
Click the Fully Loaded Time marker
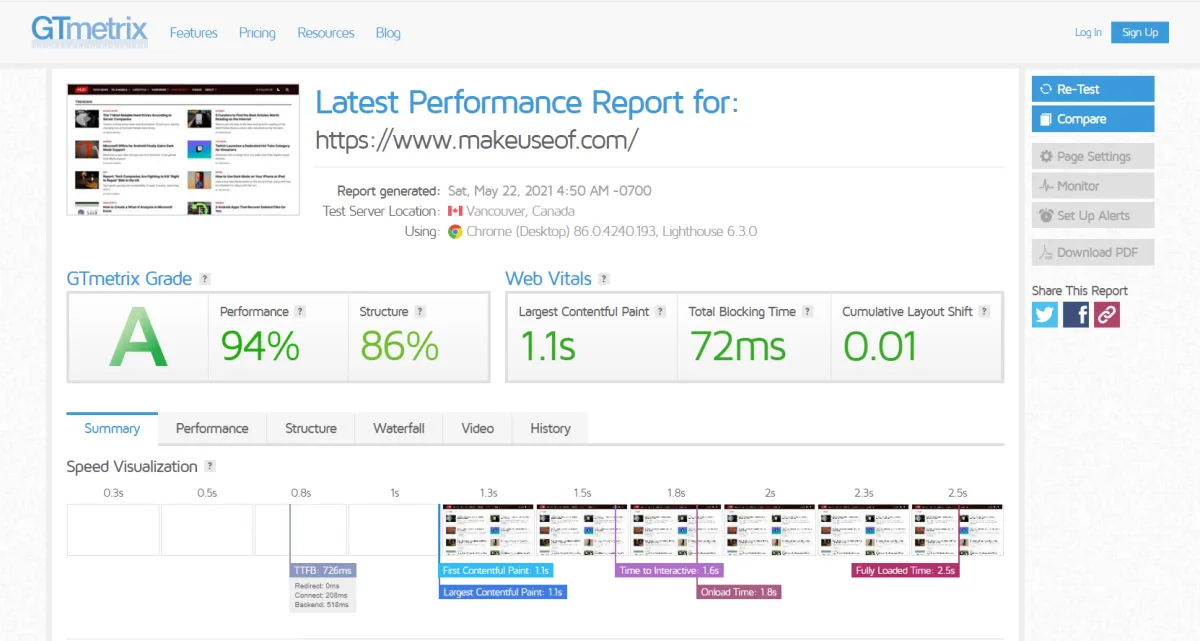(x=905, y=570)
